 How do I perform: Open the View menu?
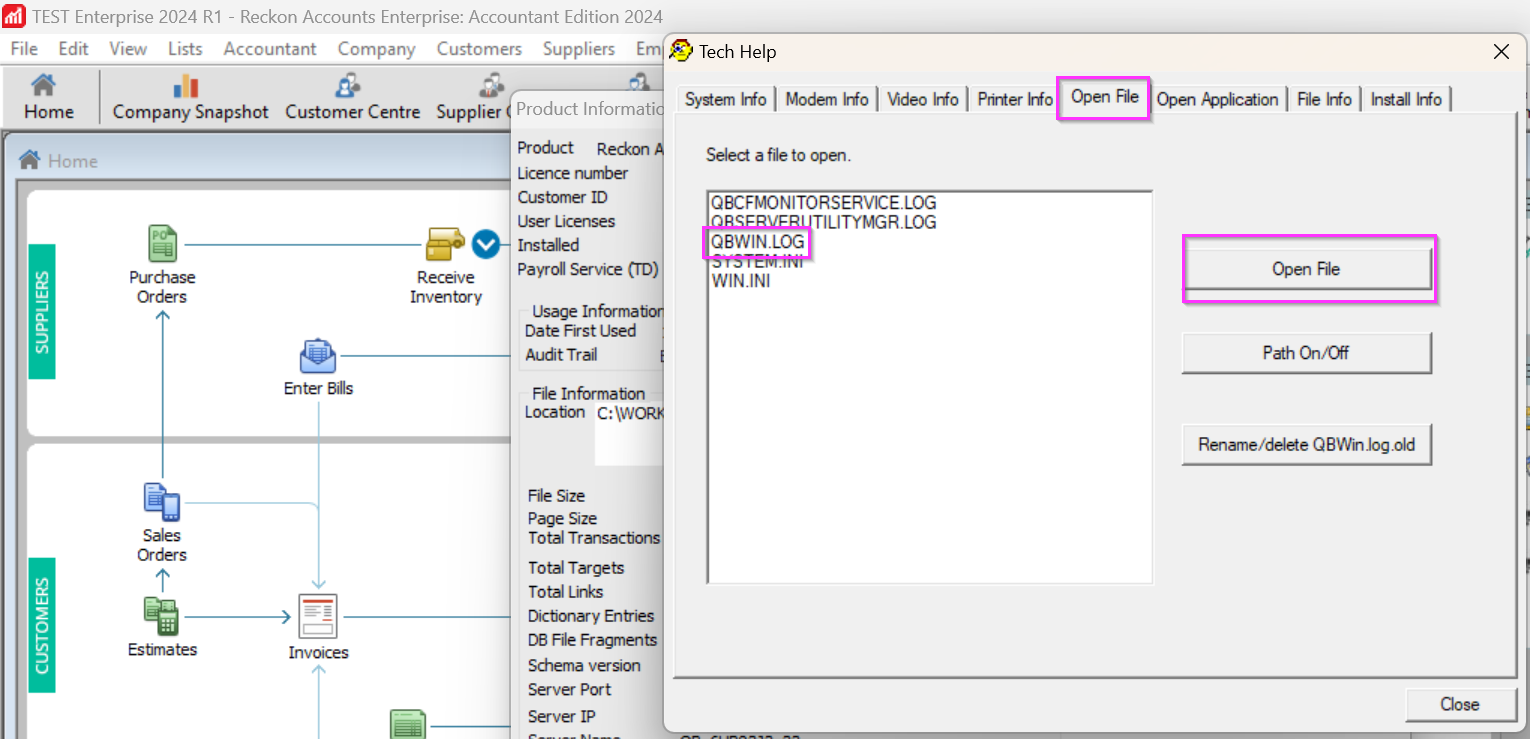tap(128, 49)
